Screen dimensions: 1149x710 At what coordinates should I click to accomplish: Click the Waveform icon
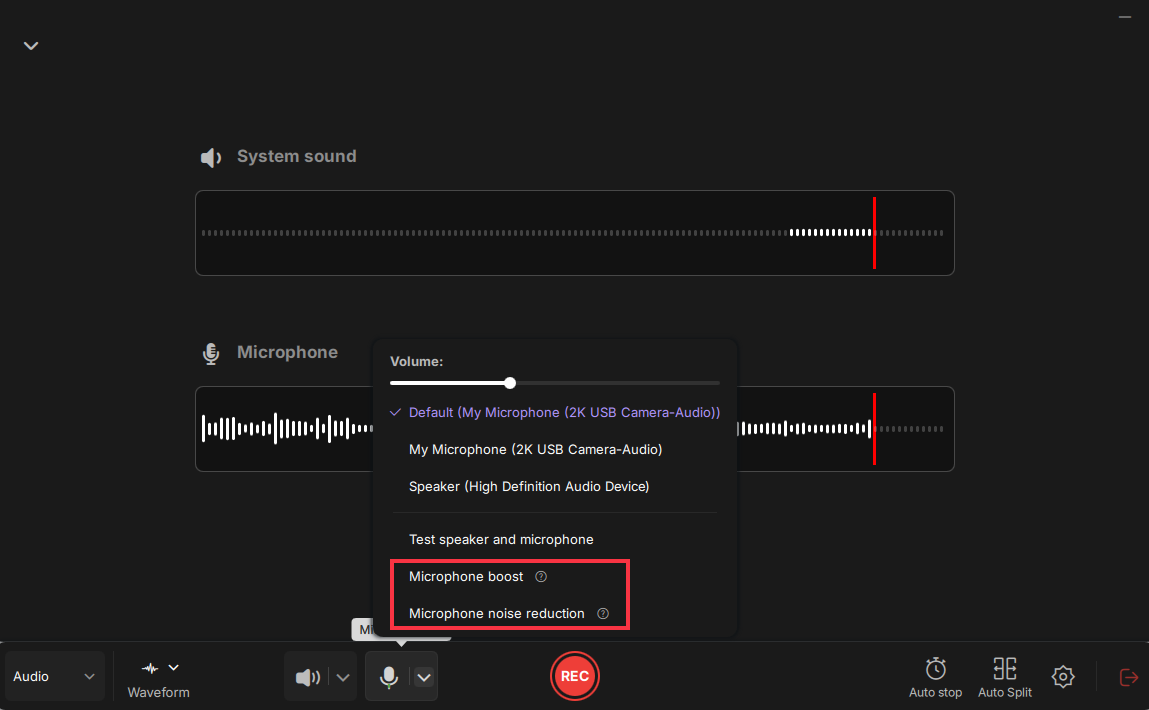point(151,668)
